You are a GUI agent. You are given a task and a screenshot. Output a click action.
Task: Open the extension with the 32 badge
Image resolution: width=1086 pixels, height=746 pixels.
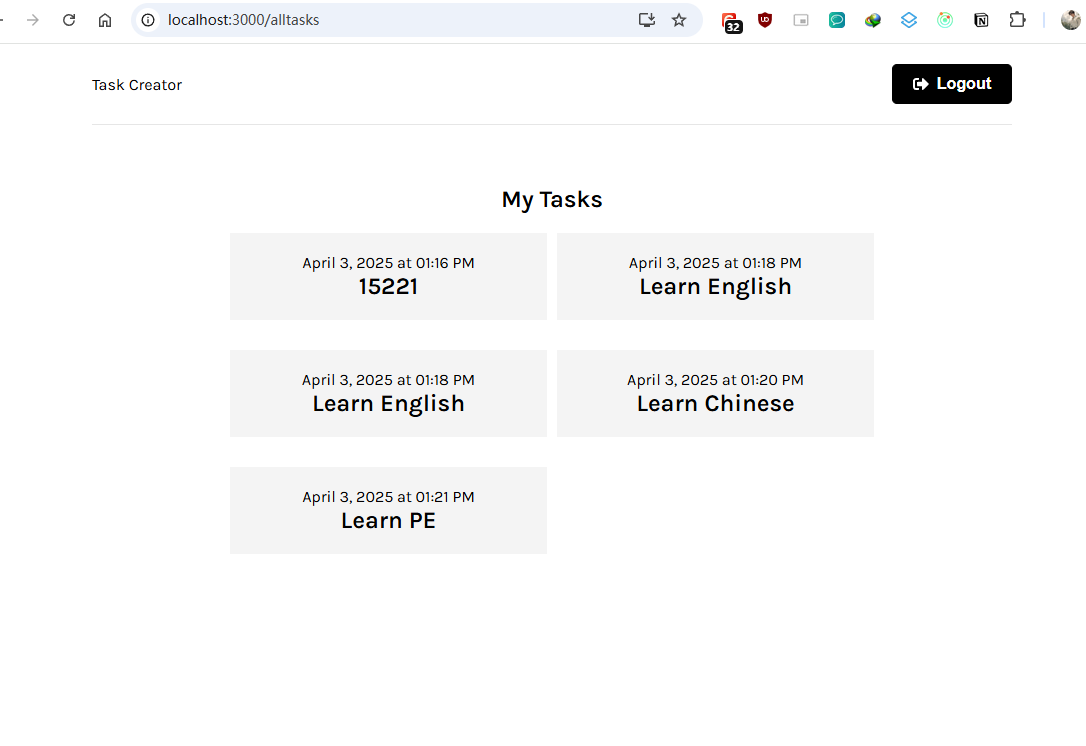(x=731, y=21)
